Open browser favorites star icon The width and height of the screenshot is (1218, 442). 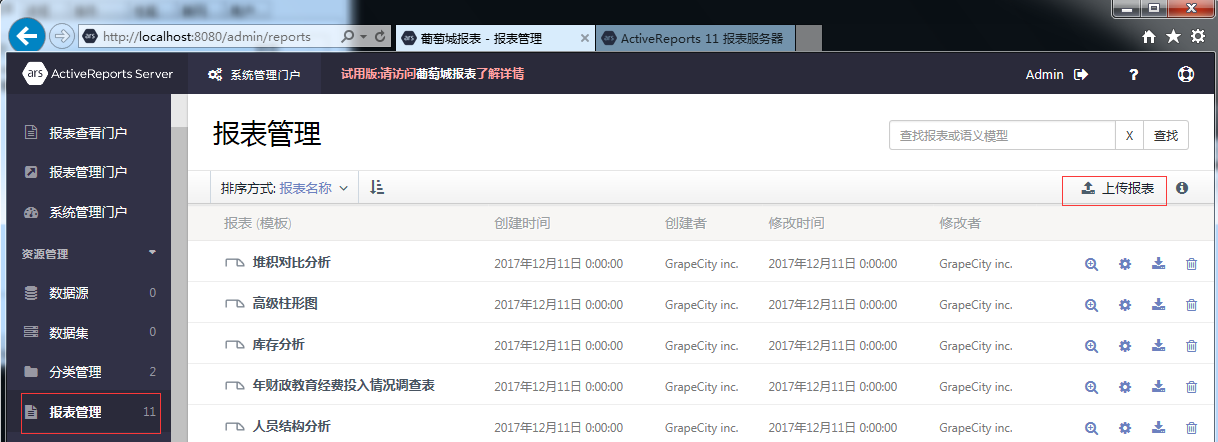[x=1173, y=36]
